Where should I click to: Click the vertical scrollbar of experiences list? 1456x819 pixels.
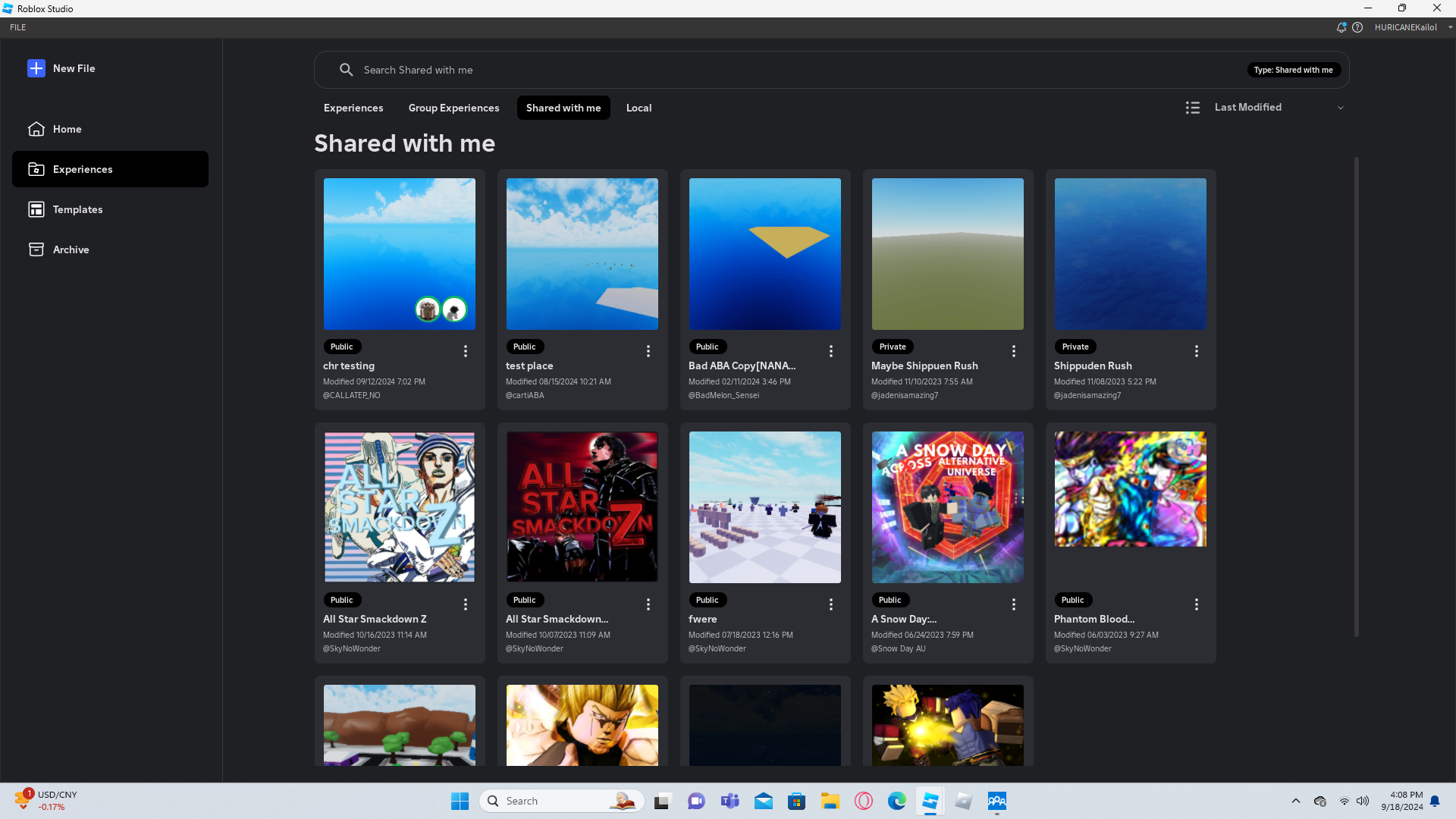click(1356, 394)
